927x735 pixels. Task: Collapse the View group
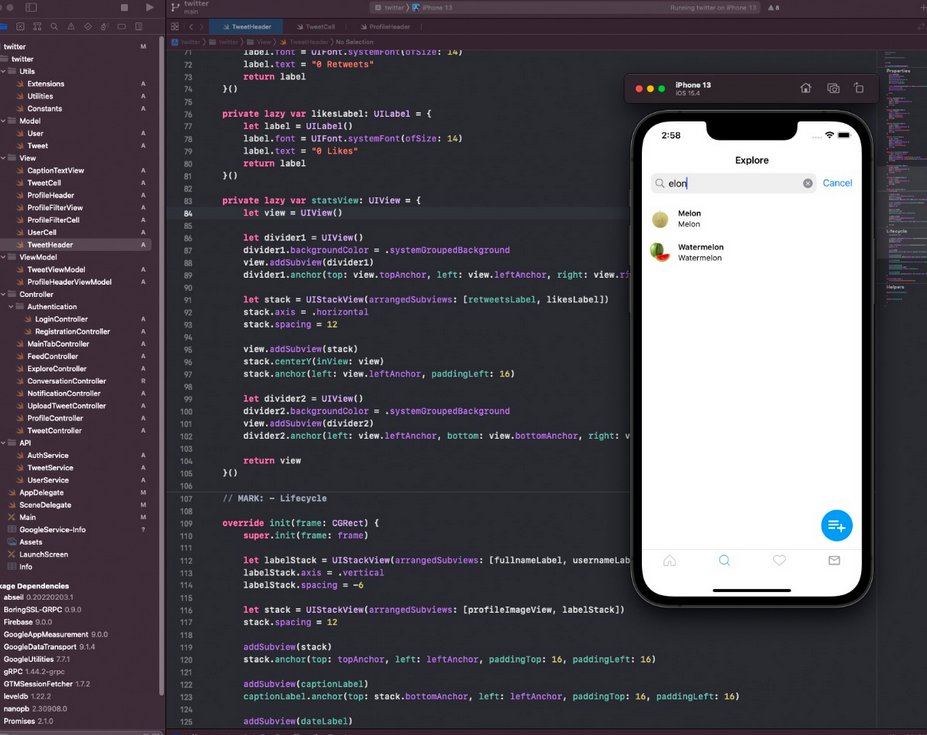pos(4,158)
